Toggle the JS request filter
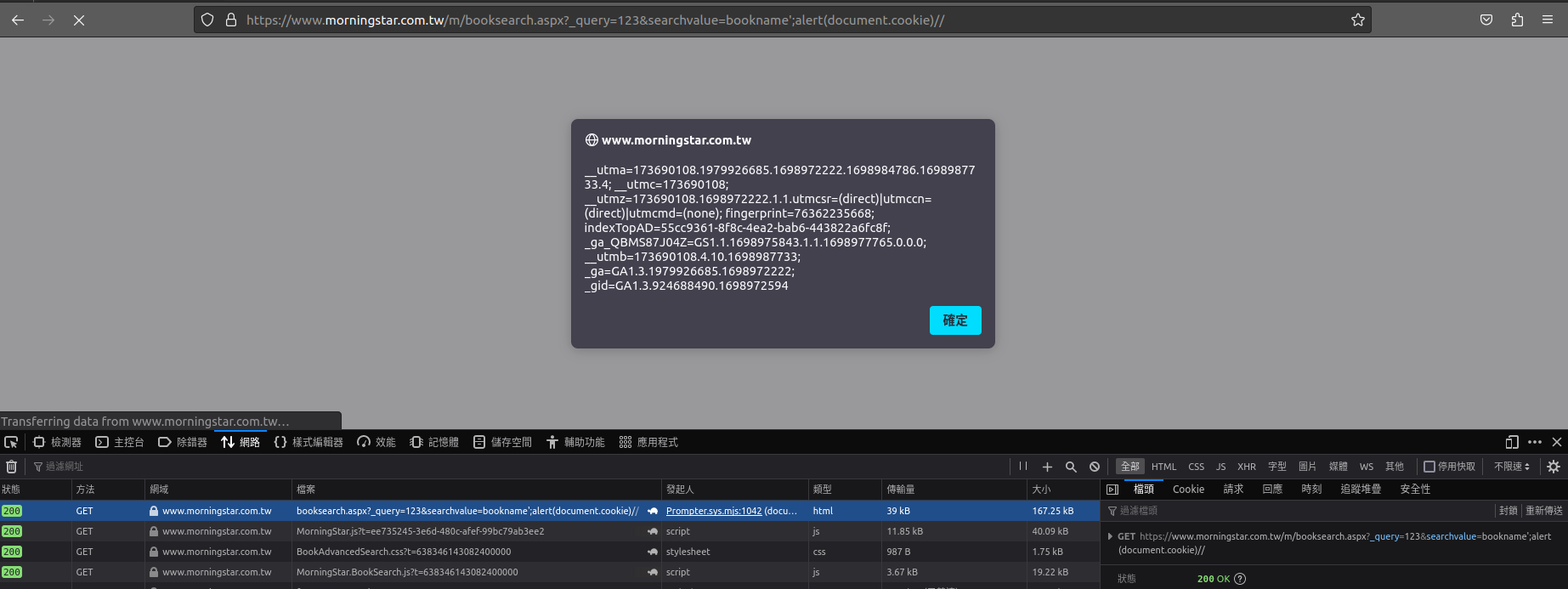Image resolution: width=1568 pixels, height=589 pixels. [x=1221, y=467]
